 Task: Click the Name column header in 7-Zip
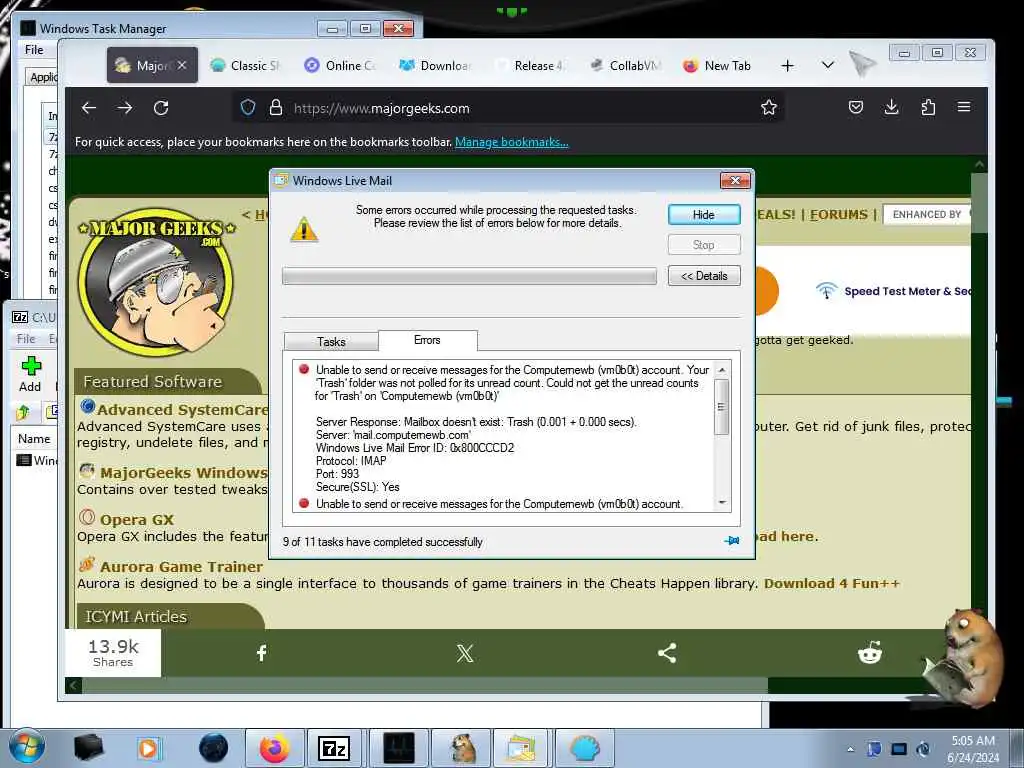click(x=34, y=439)
